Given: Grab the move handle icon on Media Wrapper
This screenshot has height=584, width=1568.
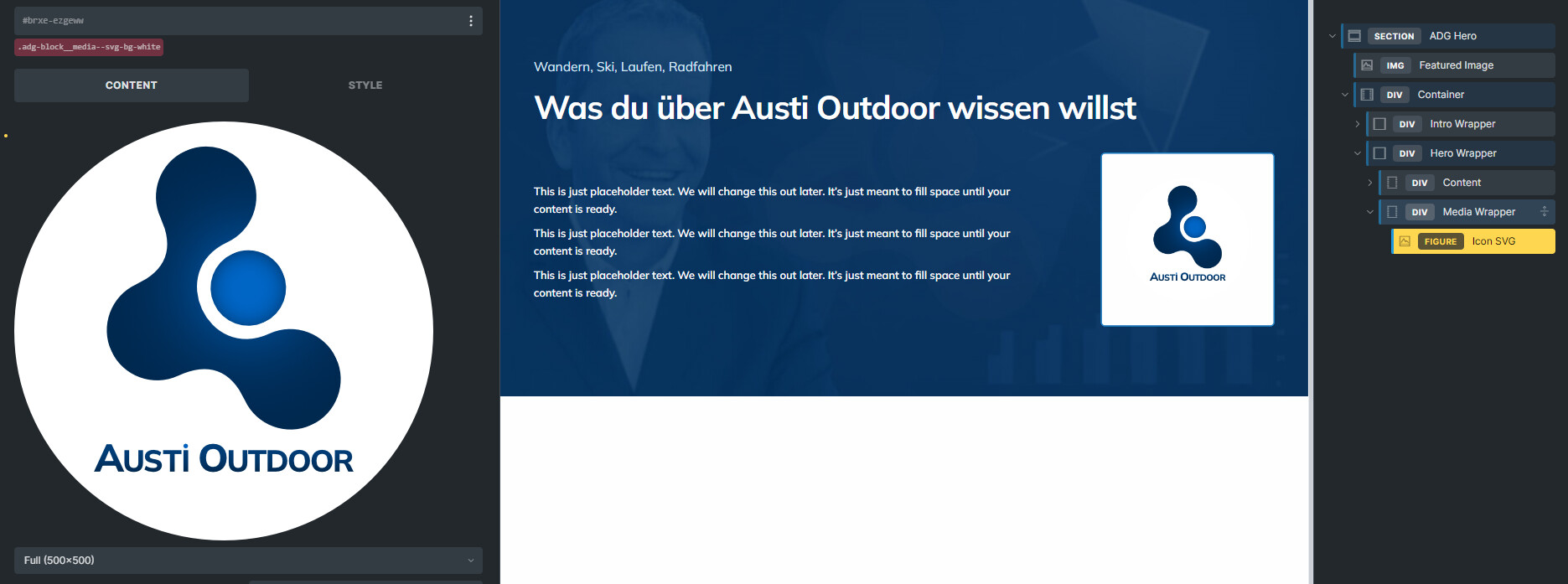Looking at the screenshot, I should (1544, 212).
